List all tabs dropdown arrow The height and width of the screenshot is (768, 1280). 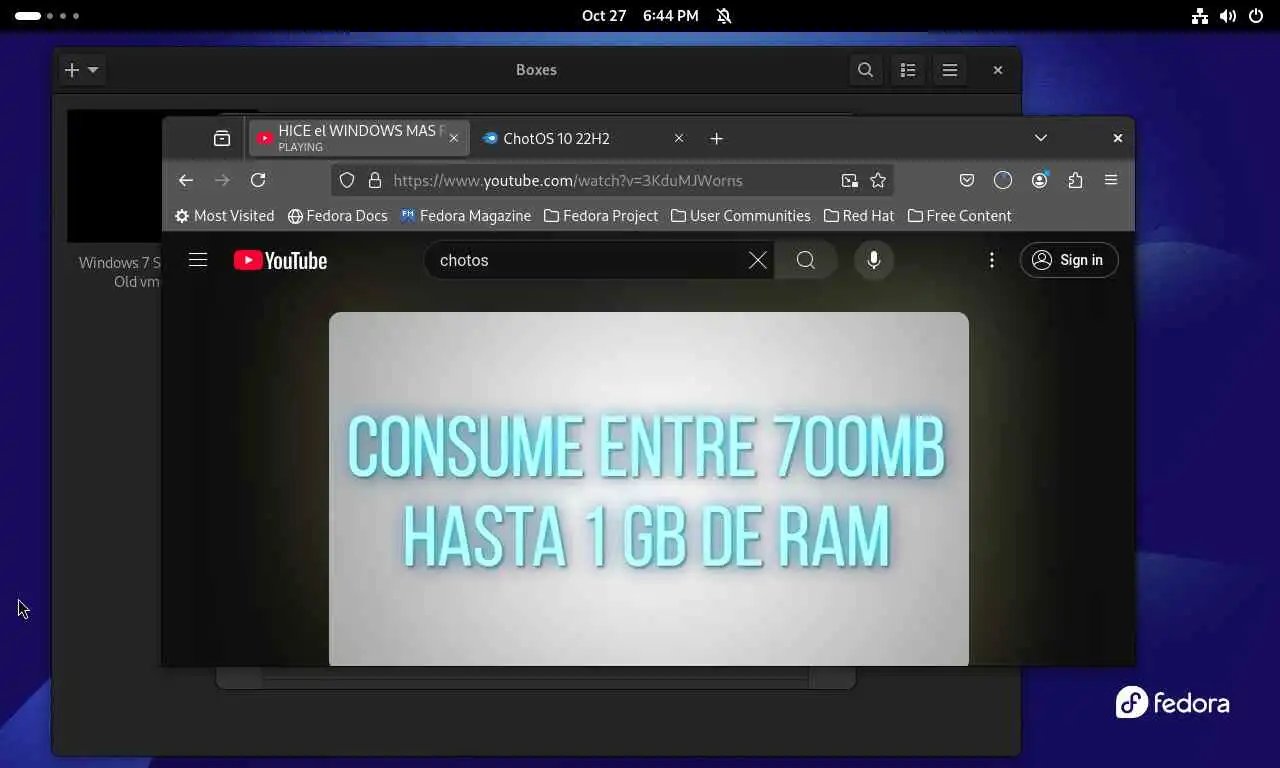coord(1041,138)
